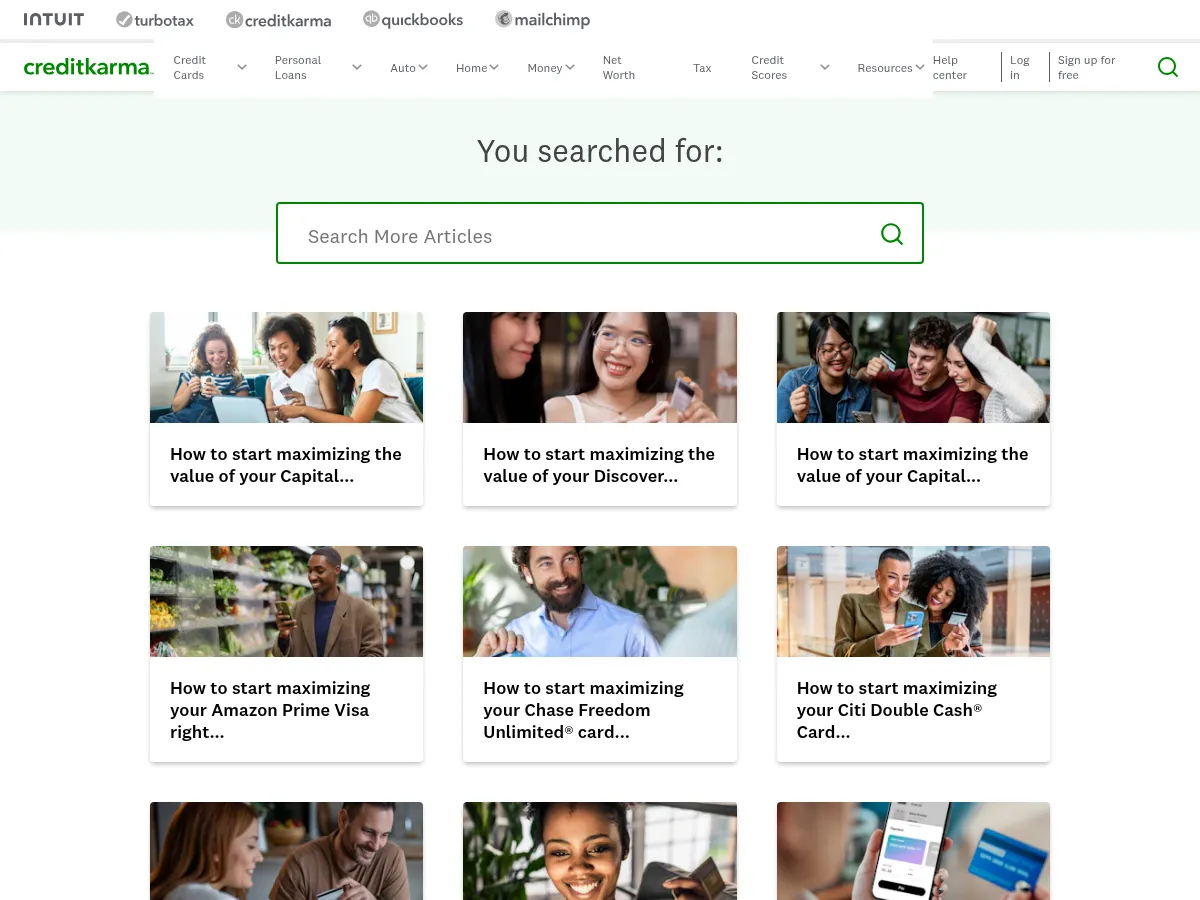The width and height of the screenshot is (1200, 900).
Task: Open the Help center link
Action: [949, 67]
